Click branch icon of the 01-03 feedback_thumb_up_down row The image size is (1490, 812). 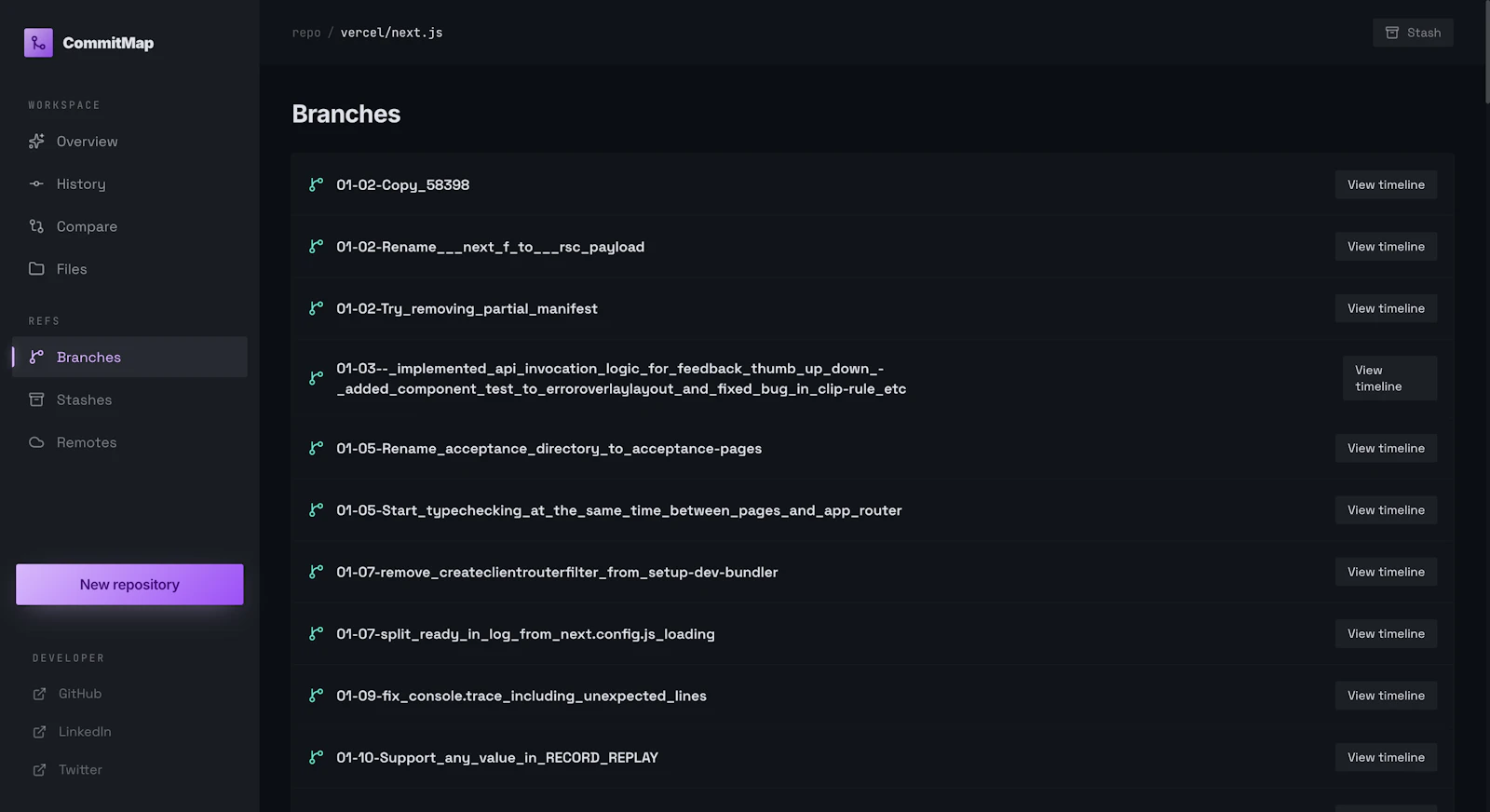(317, 378)
